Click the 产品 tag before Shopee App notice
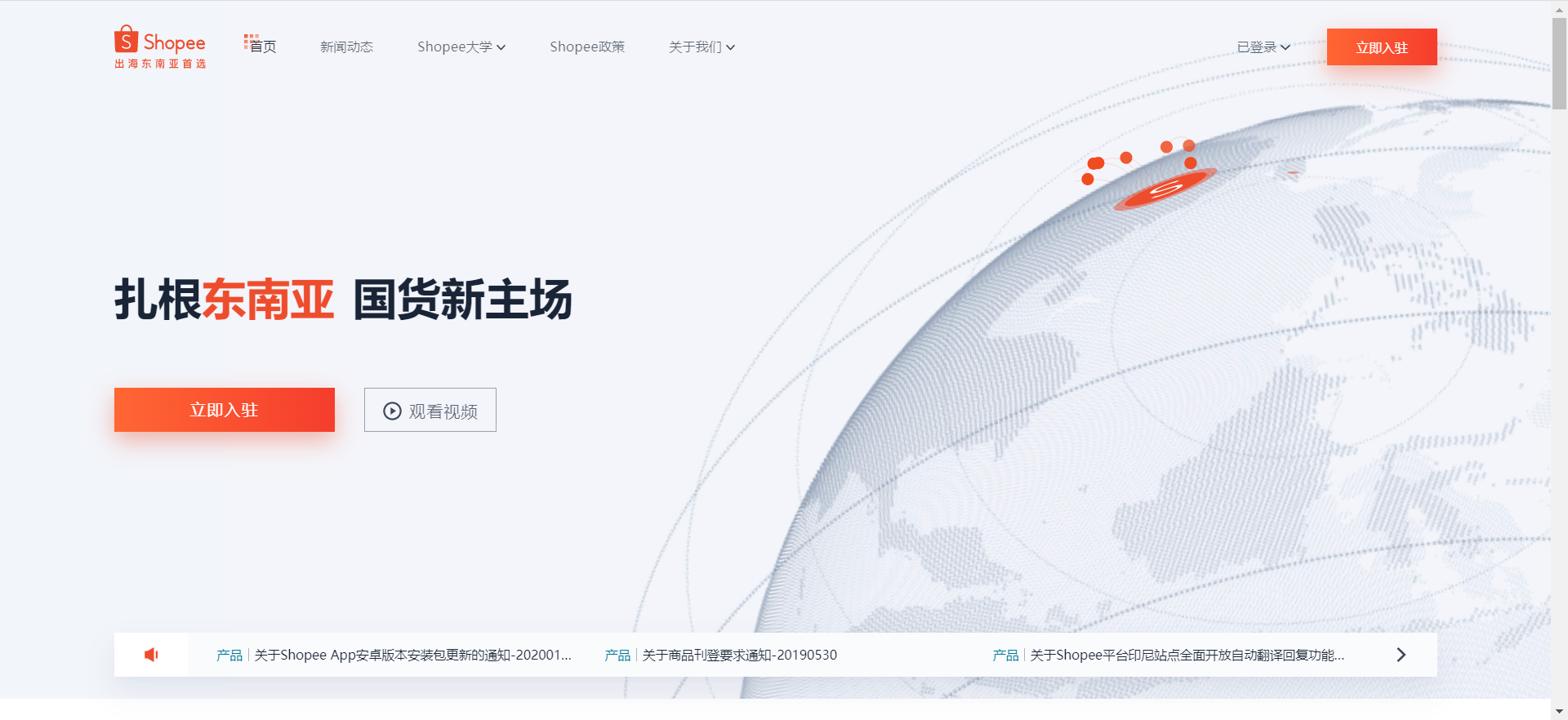 tap(229, 655)
